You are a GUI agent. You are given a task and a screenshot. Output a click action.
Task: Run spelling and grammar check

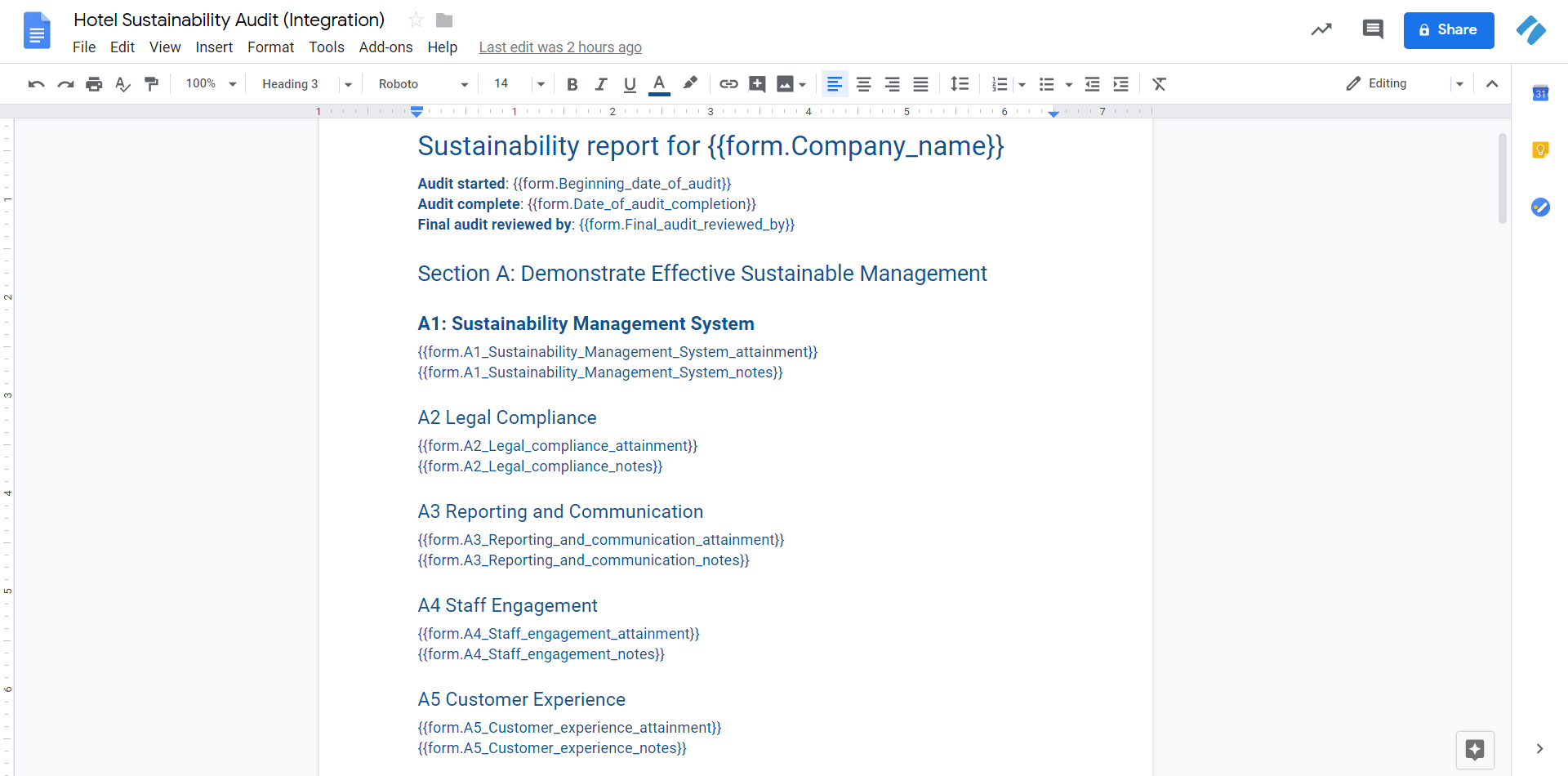coord(122,83)
